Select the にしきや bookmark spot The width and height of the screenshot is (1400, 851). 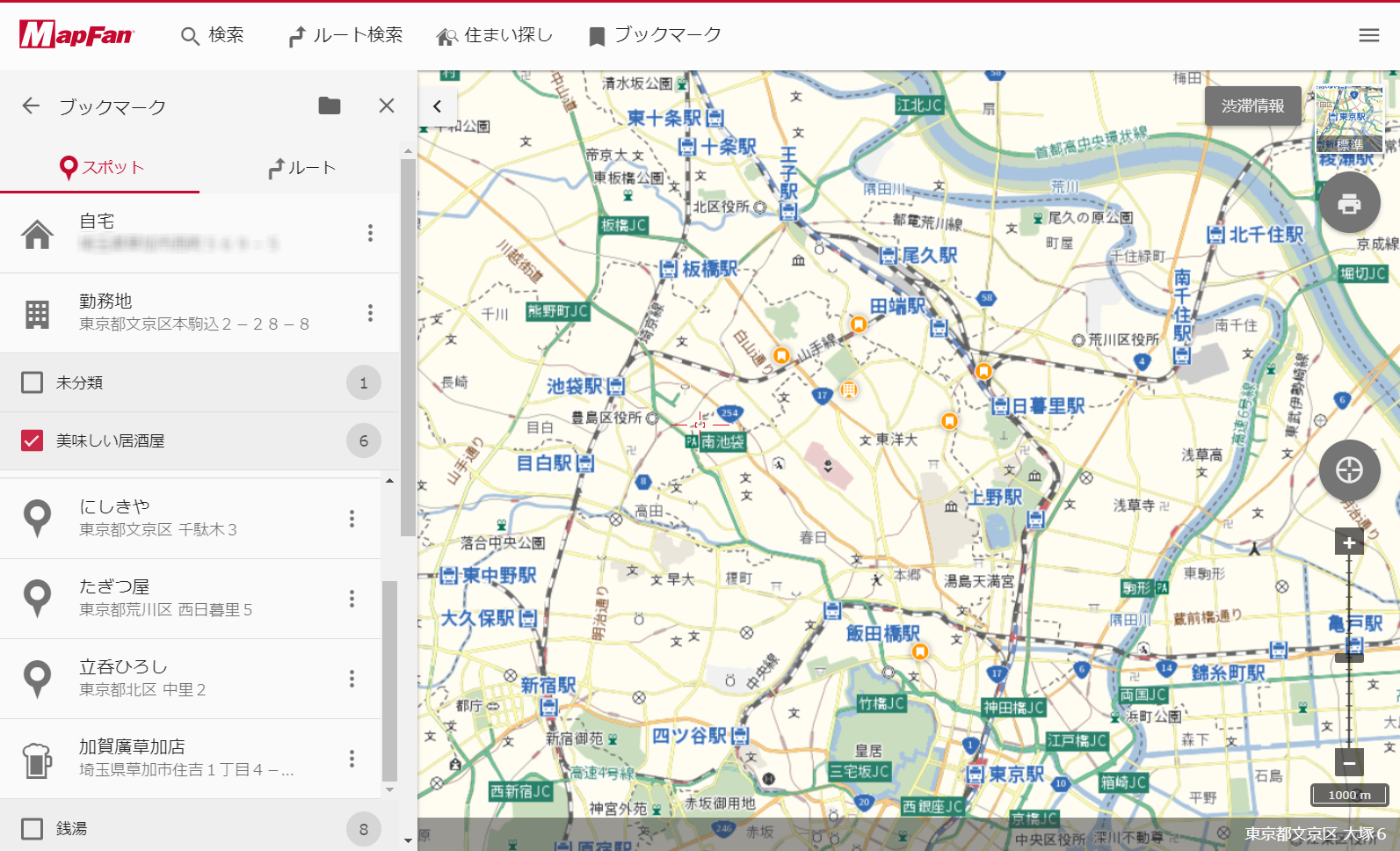(191, 518)
